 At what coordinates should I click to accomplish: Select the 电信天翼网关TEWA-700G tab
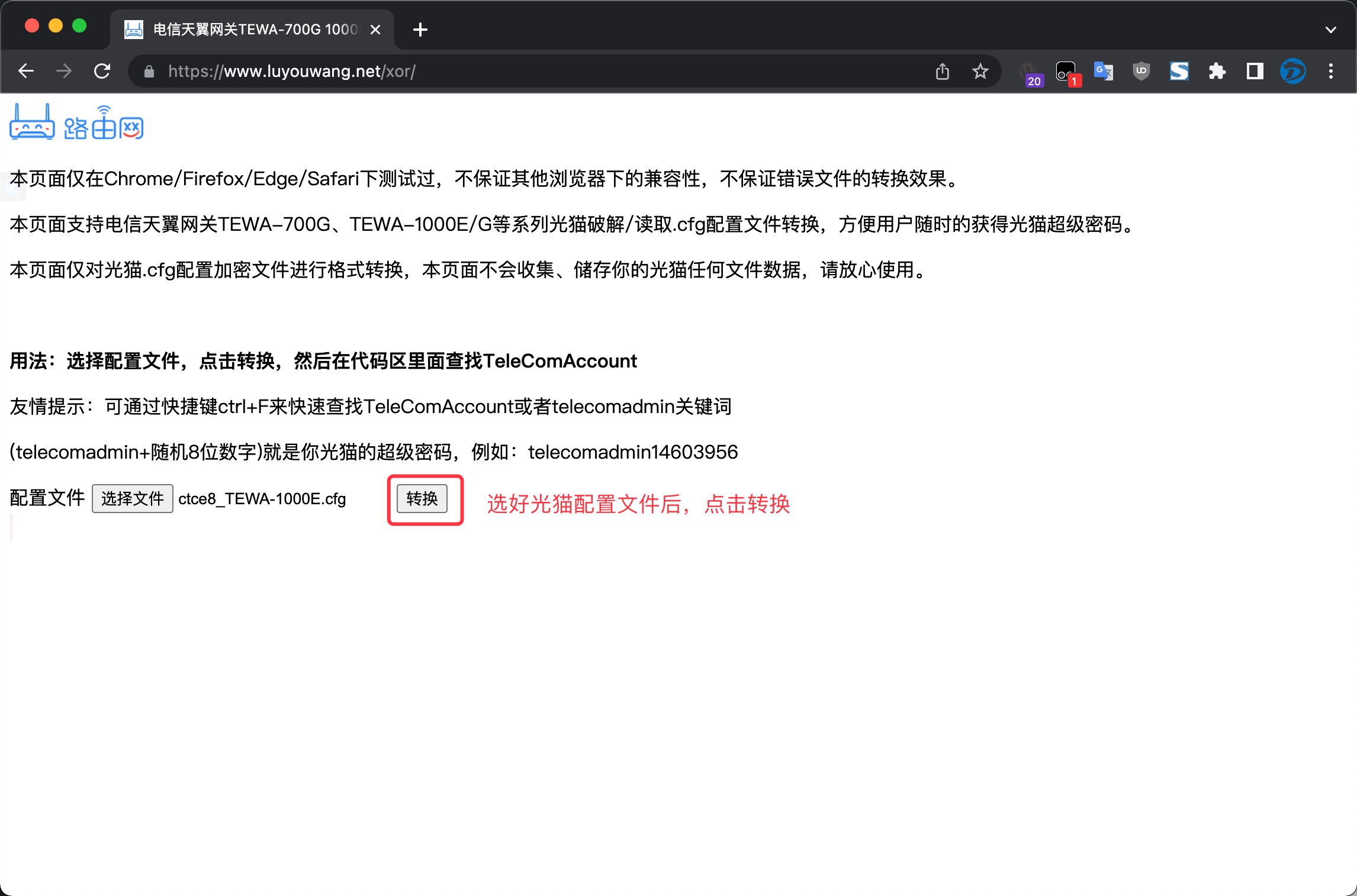[249, 30]
